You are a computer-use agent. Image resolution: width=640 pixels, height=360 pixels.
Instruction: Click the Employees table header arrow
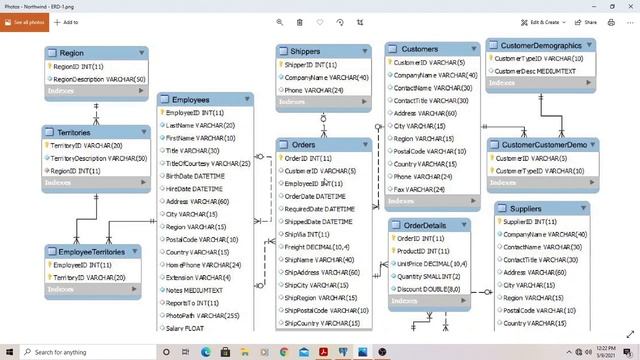[x=247, y=99]
